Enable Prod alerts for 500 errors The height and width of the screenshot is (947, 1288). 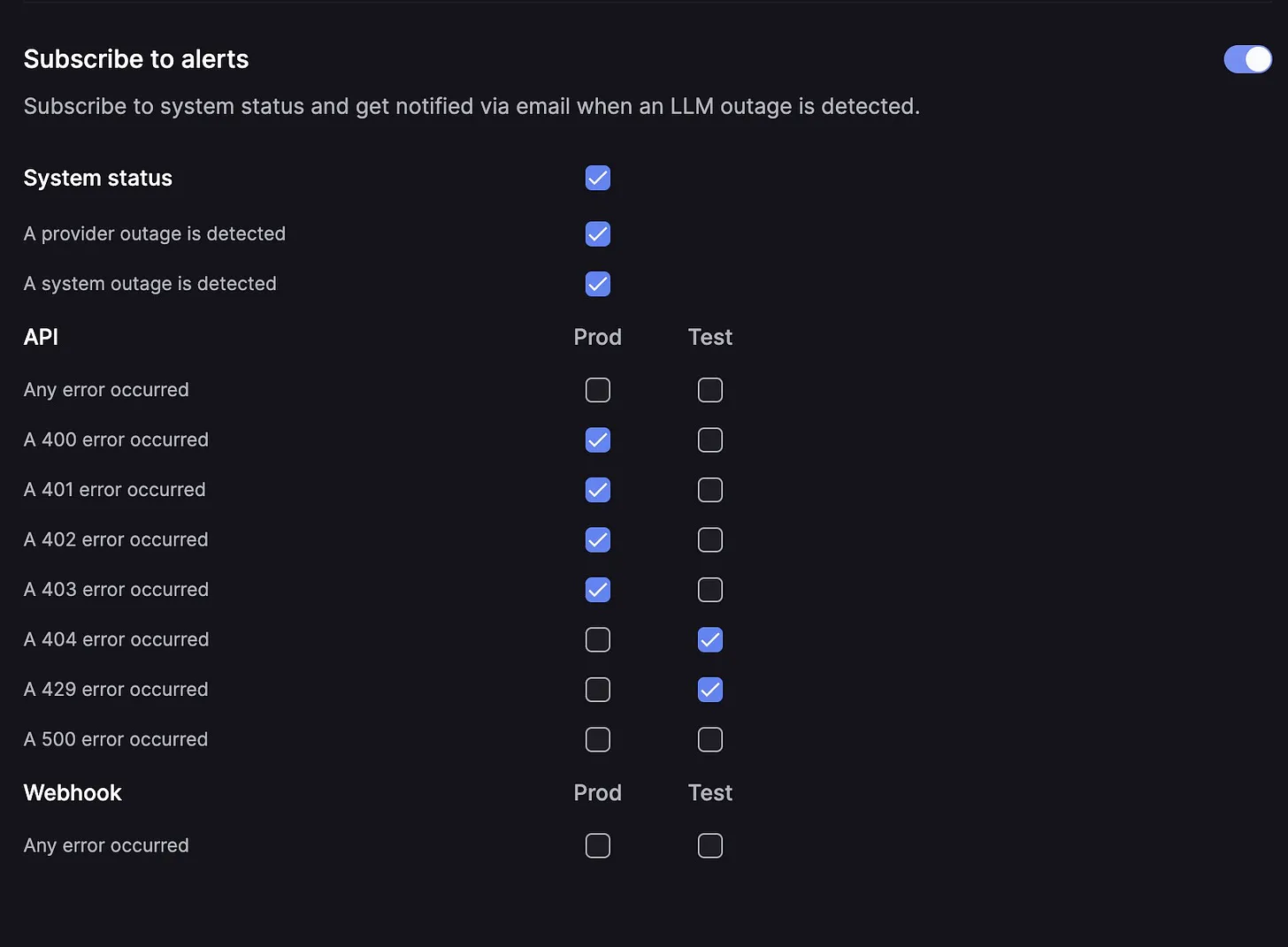coord(597,739)
